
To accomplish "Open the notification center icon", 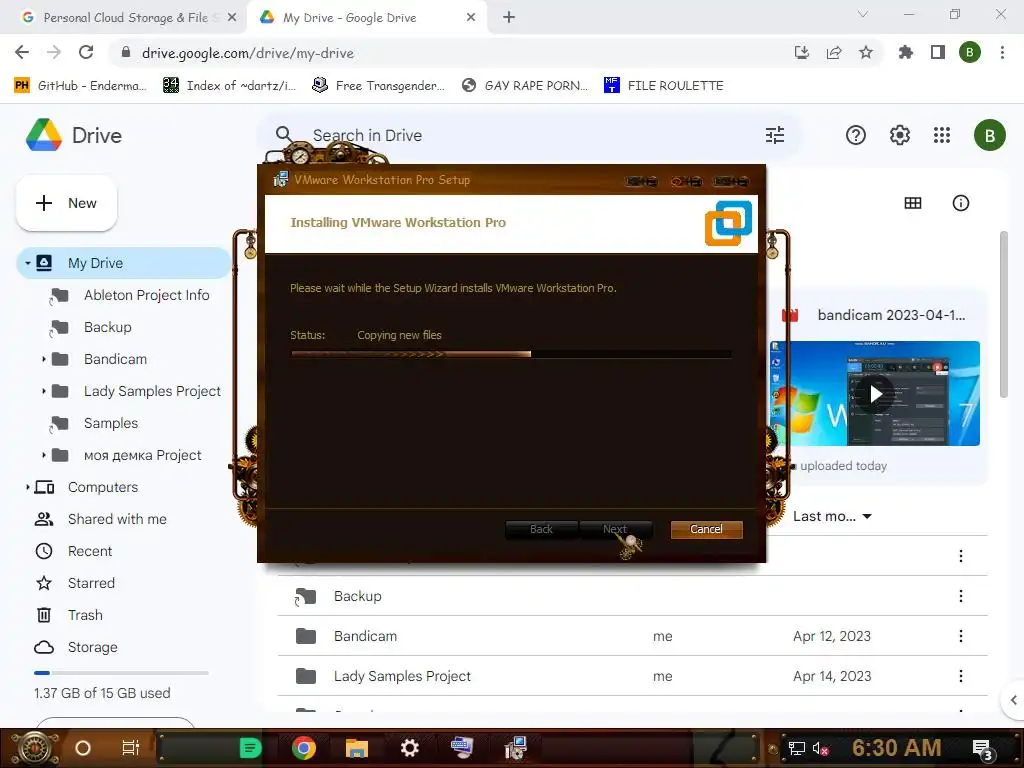I will (982, 749).
